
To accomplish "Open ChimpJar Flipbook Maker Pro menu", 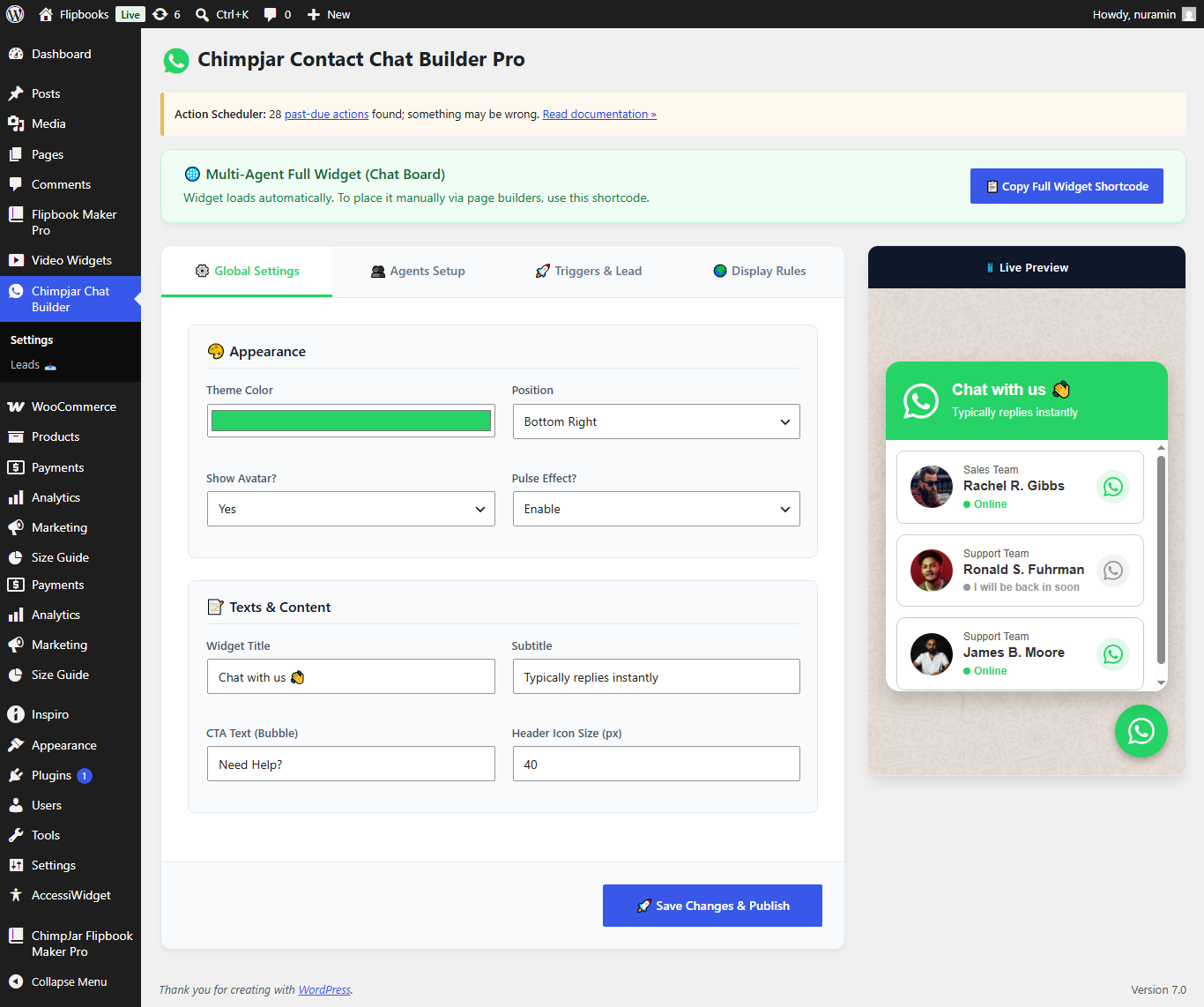I will point(71,944).
